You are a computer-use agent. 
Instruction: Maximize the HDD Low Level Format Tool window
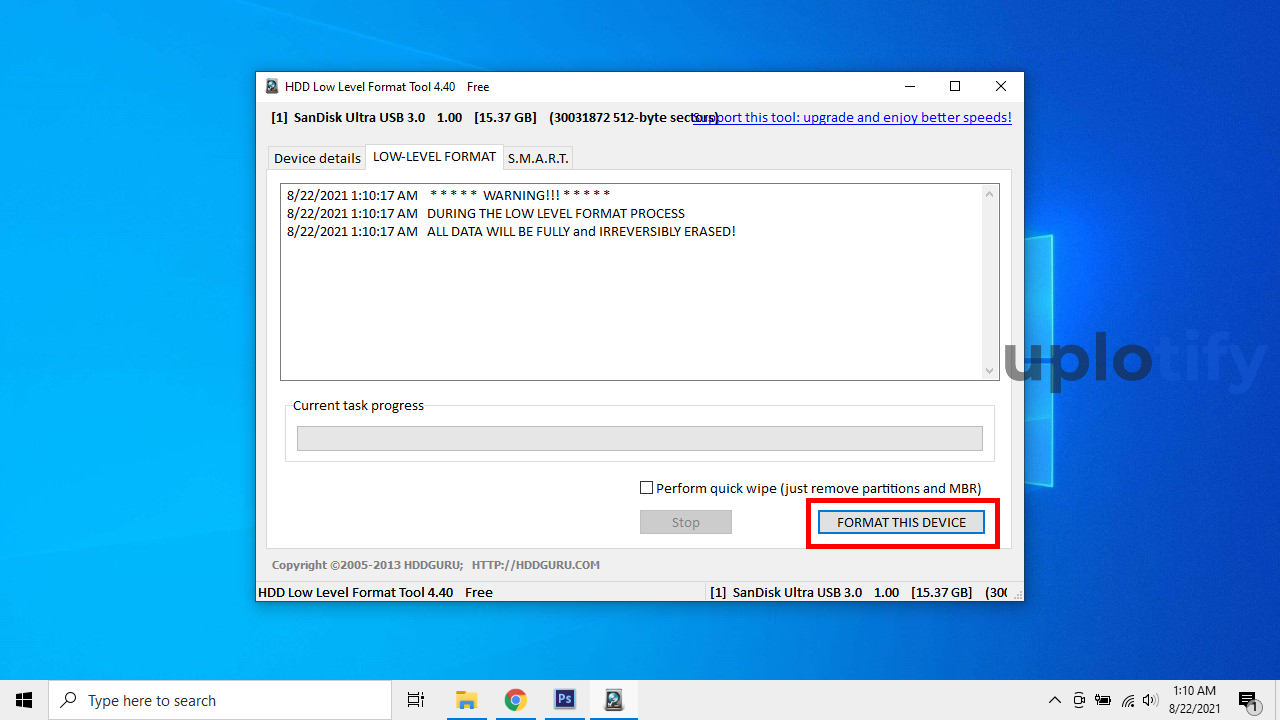[955, 87]
